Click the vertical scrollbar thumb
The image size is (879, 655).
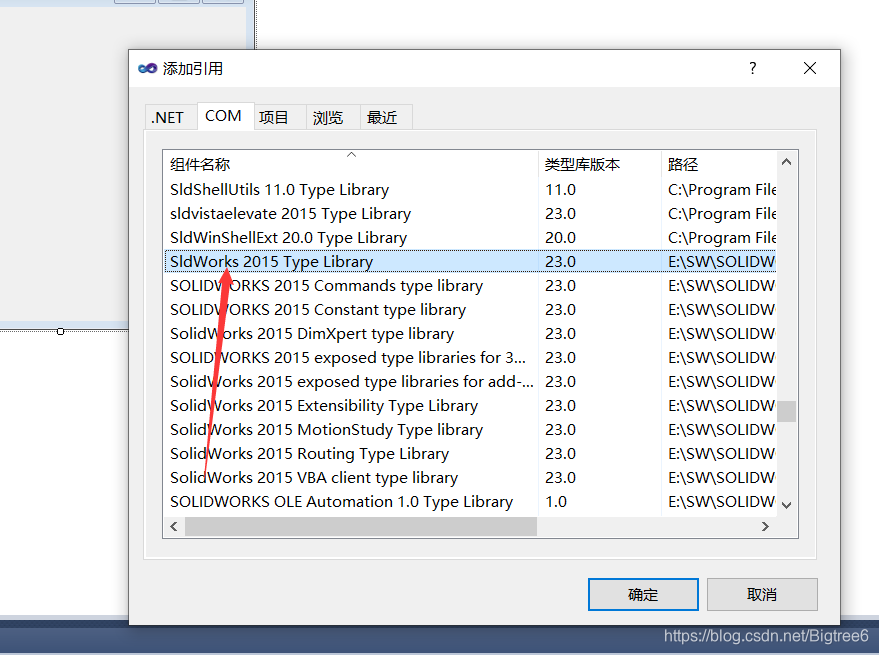787,411
